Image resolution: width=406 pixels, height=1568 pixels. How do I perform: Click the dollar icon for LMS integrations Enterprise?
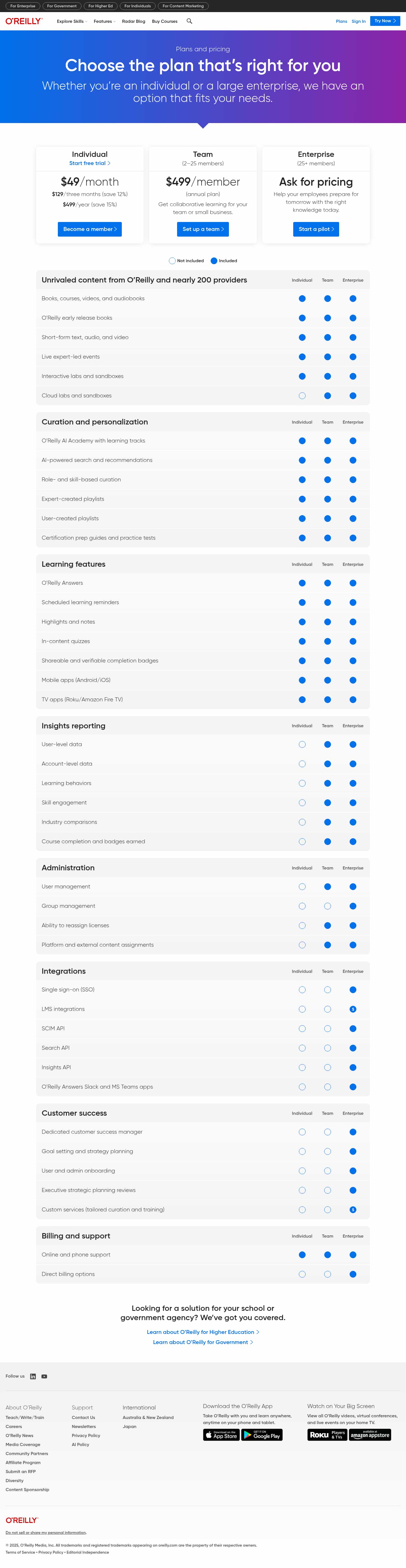pyautogui.click(x=353, y=1009)
